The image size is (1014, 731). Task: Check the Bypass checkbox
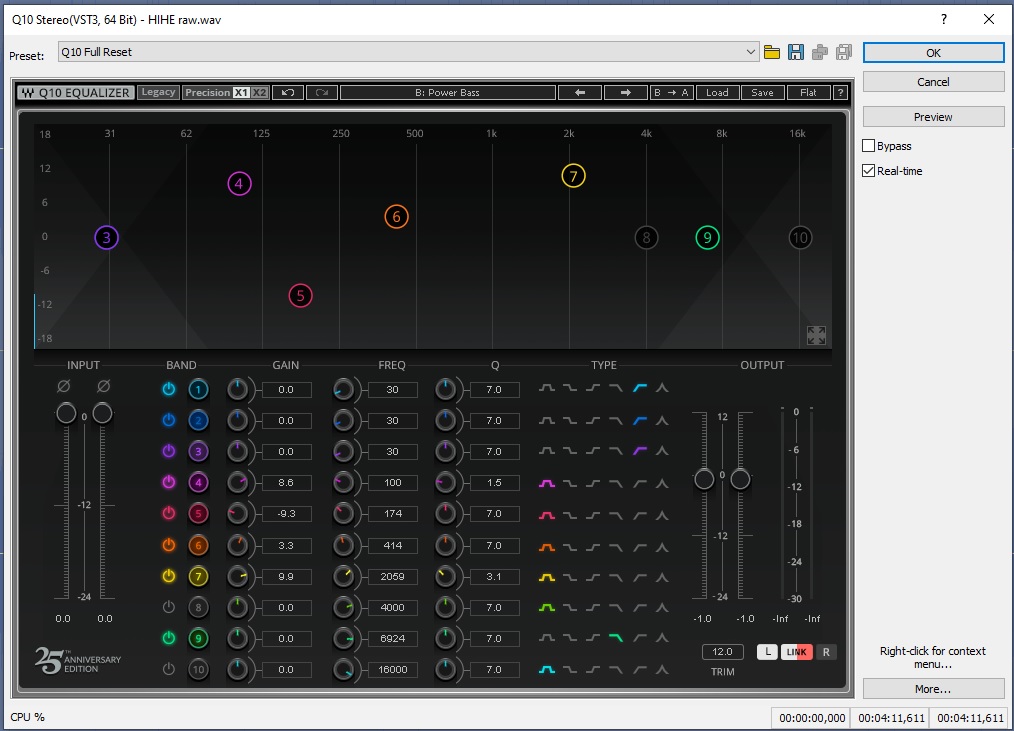tap(868, 146)
